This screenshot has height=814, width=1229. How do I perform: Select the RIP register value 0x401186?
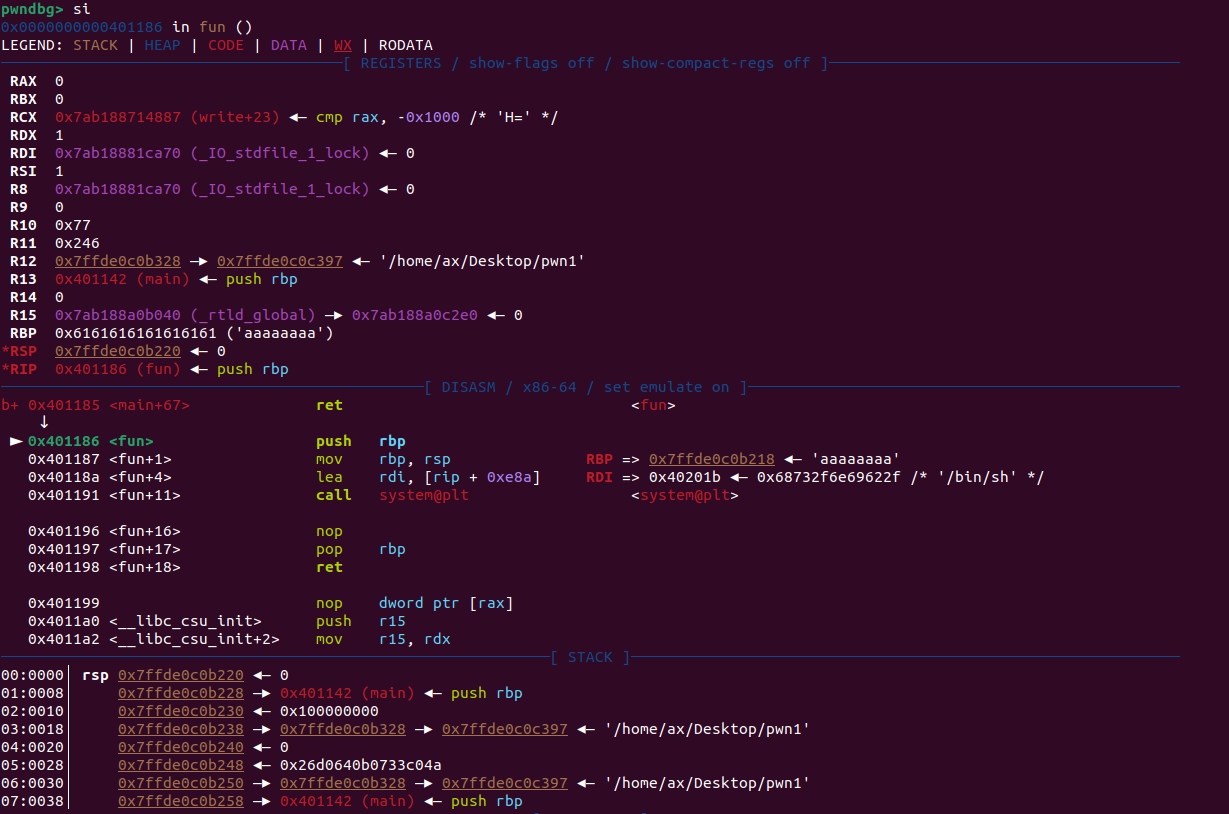tap(89, 369)
